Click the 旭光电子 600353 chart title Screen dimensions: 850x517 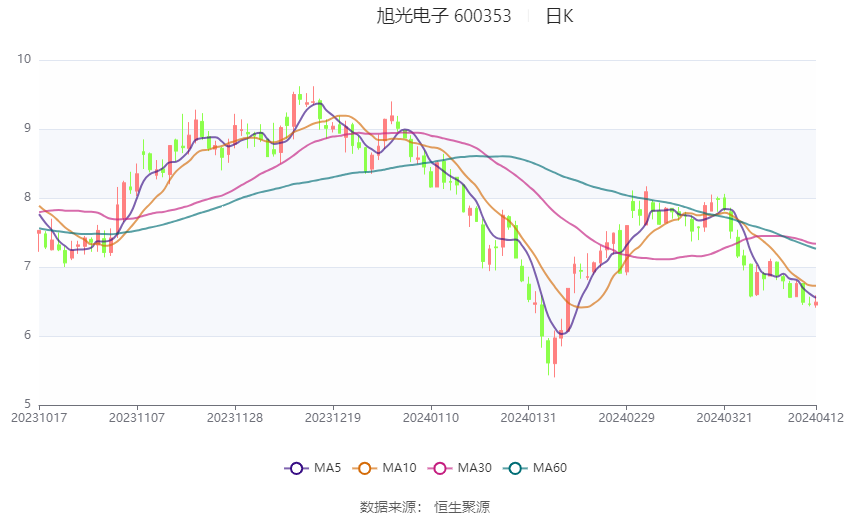(443, 16)
